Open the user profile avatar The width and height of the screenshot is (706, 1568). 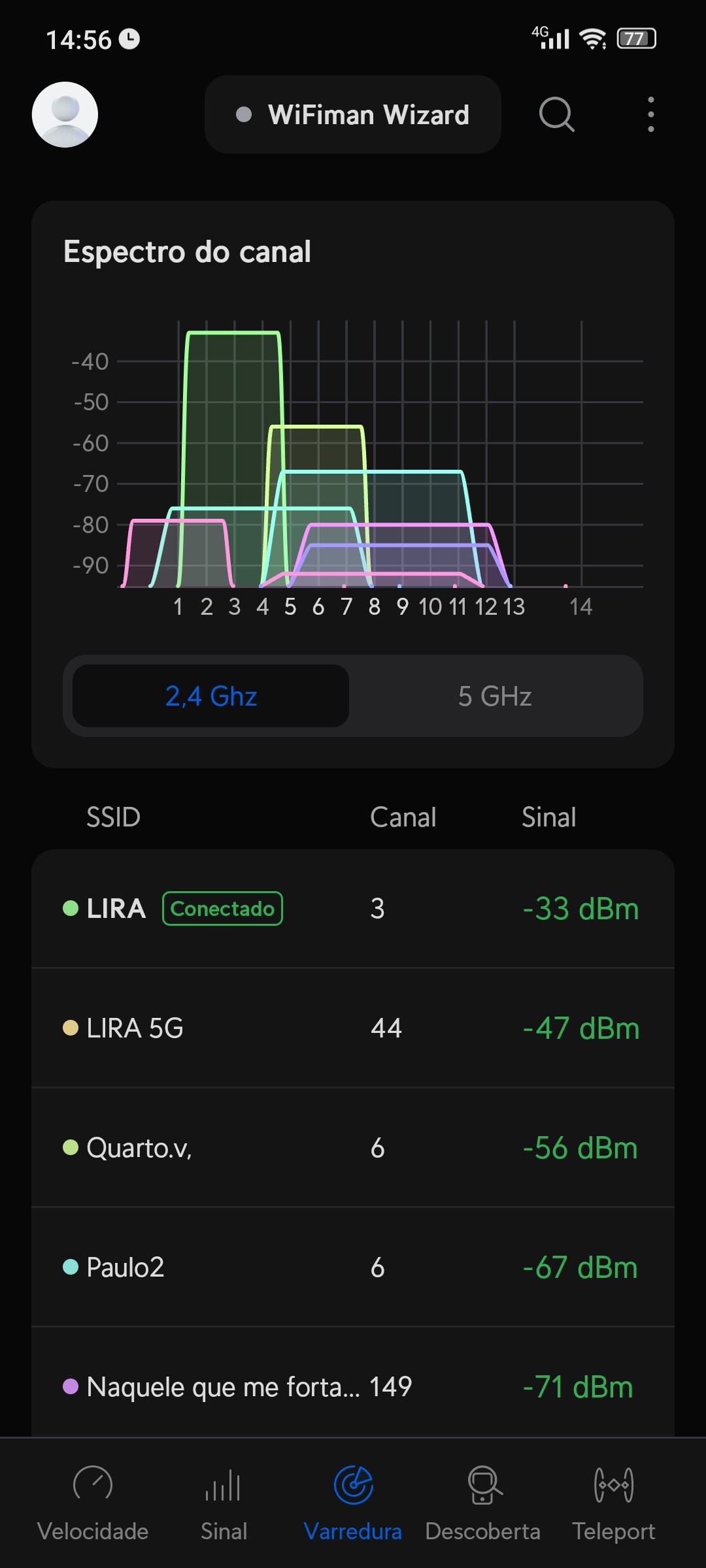[65, 114]
